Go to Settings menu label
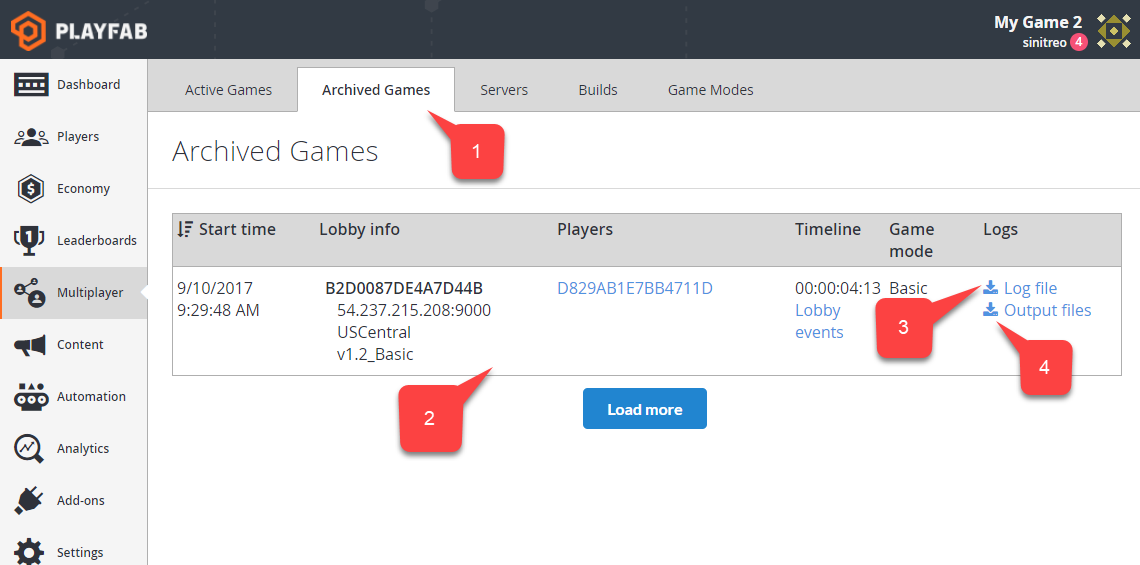1140x565 pixels. [x=80, y=553]
